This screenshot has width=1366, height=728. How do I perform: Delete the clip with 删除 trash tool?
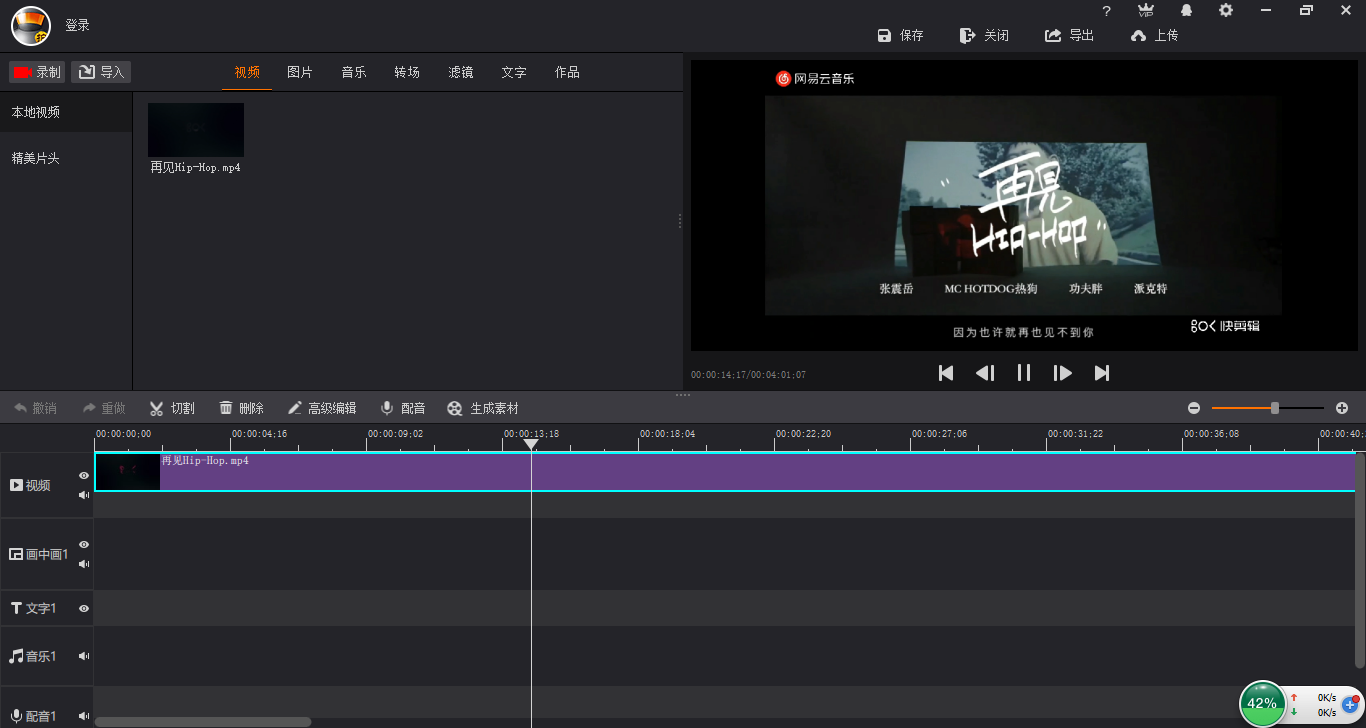coord(241,408)
